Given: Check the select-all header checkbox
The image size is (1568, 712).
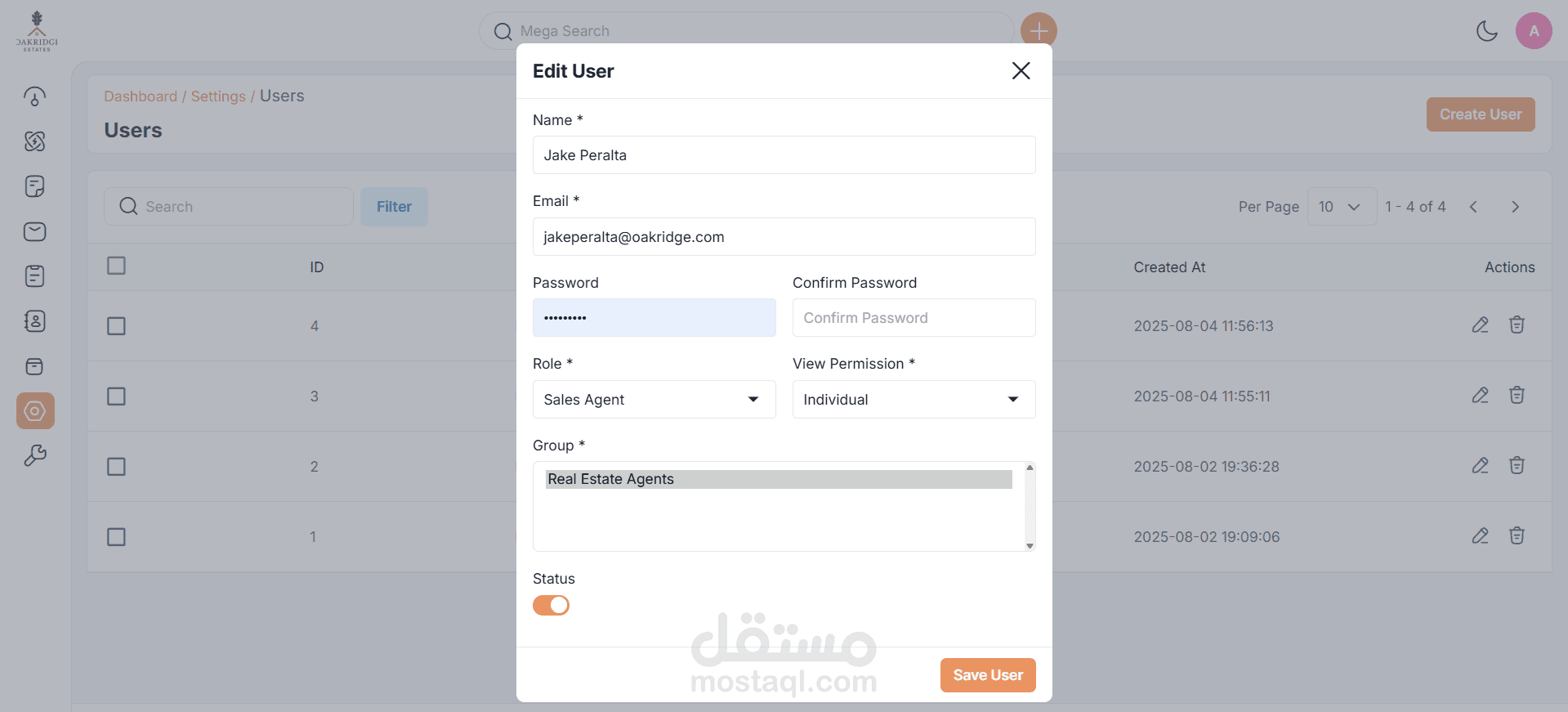Looking at the screenshot, I should click(117, 266).
